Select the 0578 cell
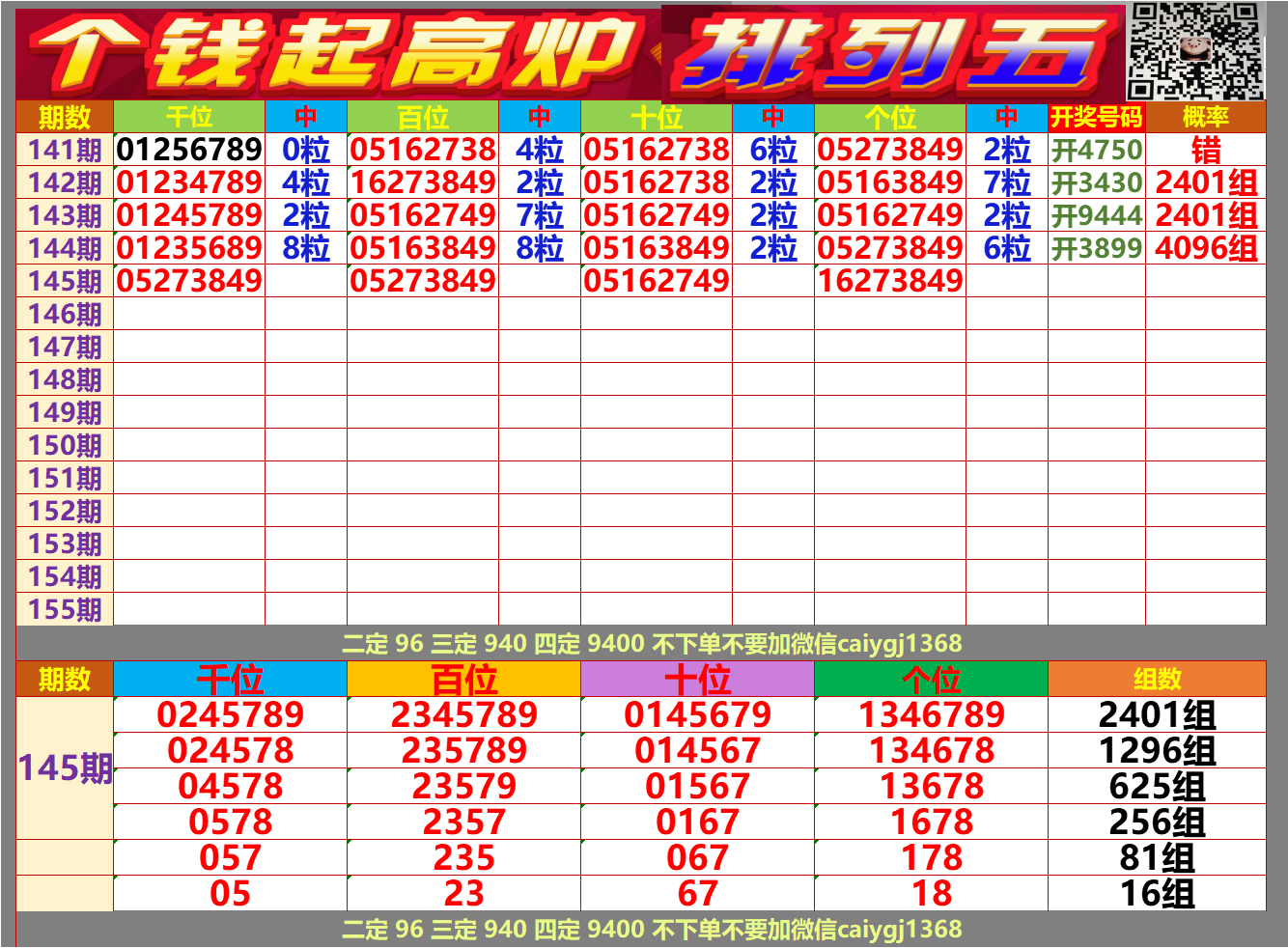 [x=231, y=822]
